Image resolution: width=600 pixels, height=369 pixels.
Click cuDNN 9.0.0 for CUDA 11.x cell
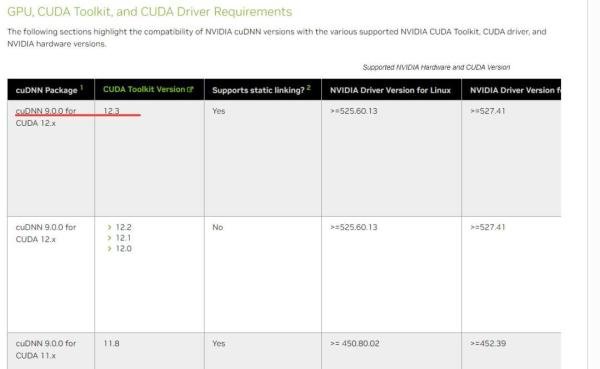(x=46, y=349)
